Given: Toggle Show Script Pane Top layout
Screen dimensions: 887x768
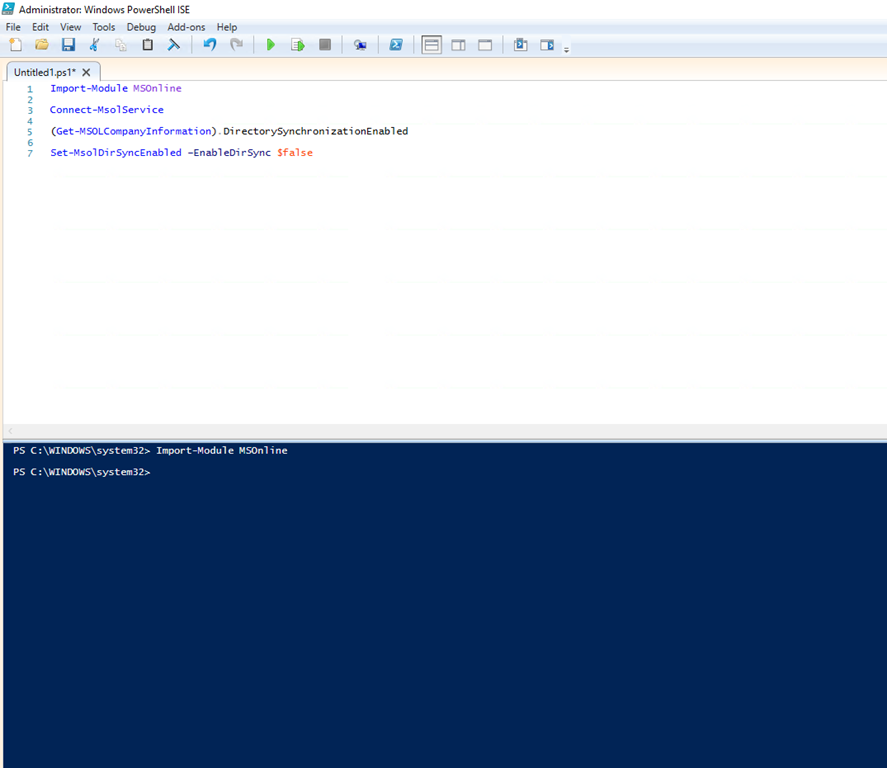Looking at the screenshot, I should click(431, 44).
